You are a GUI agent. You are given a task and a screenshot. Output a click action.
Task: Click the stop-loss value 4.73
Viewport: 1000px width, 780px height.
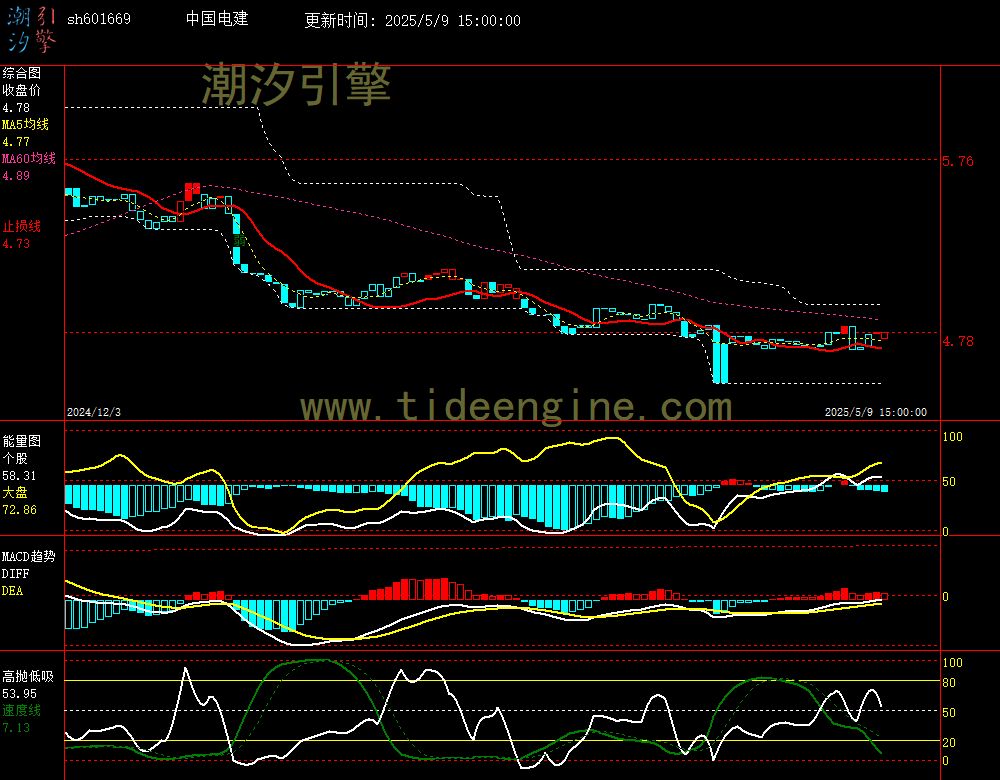pos(16,244)
